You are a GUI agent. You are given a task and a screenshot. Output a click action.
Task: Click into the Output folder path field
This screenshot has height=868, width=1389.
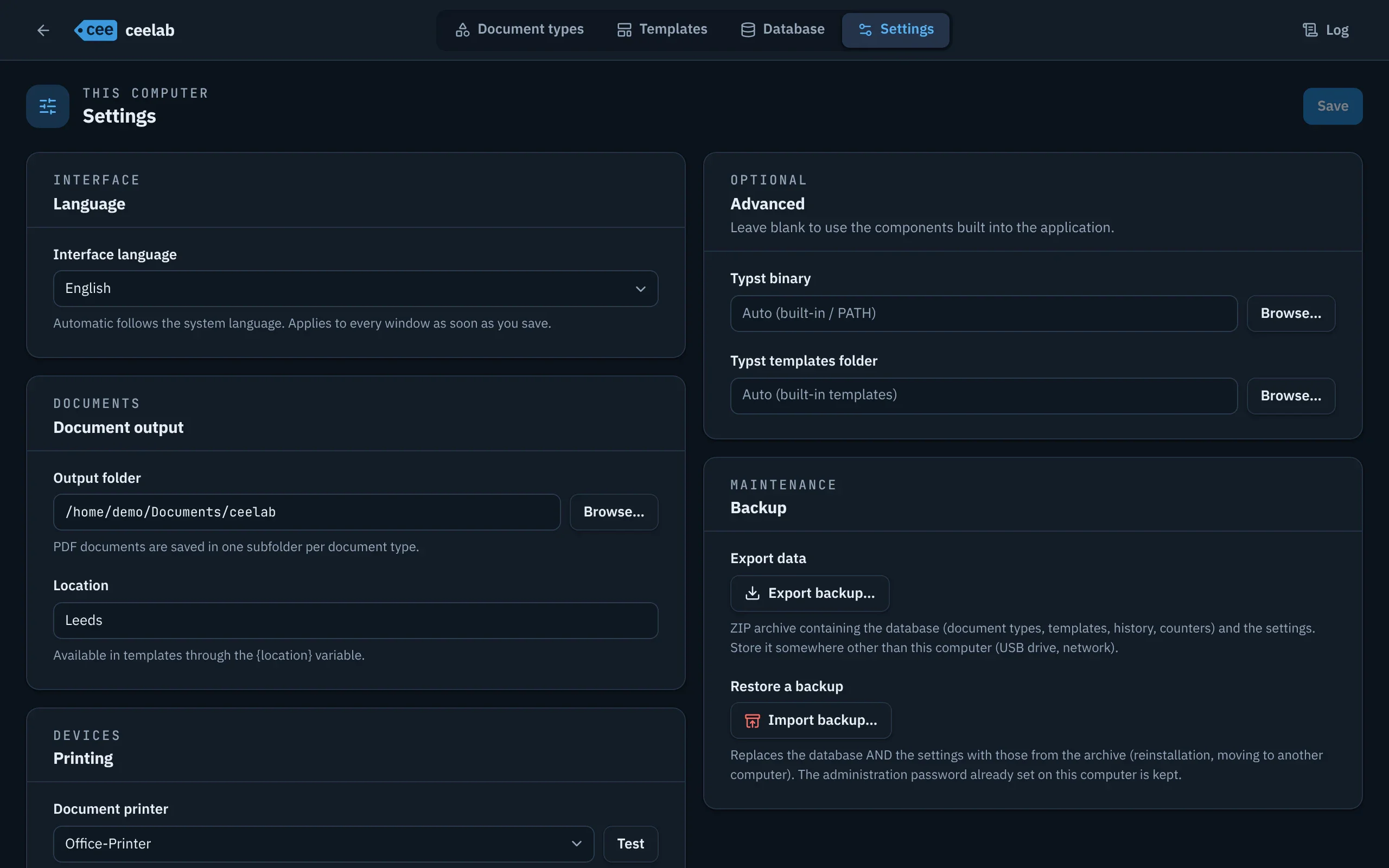point(307,512)
